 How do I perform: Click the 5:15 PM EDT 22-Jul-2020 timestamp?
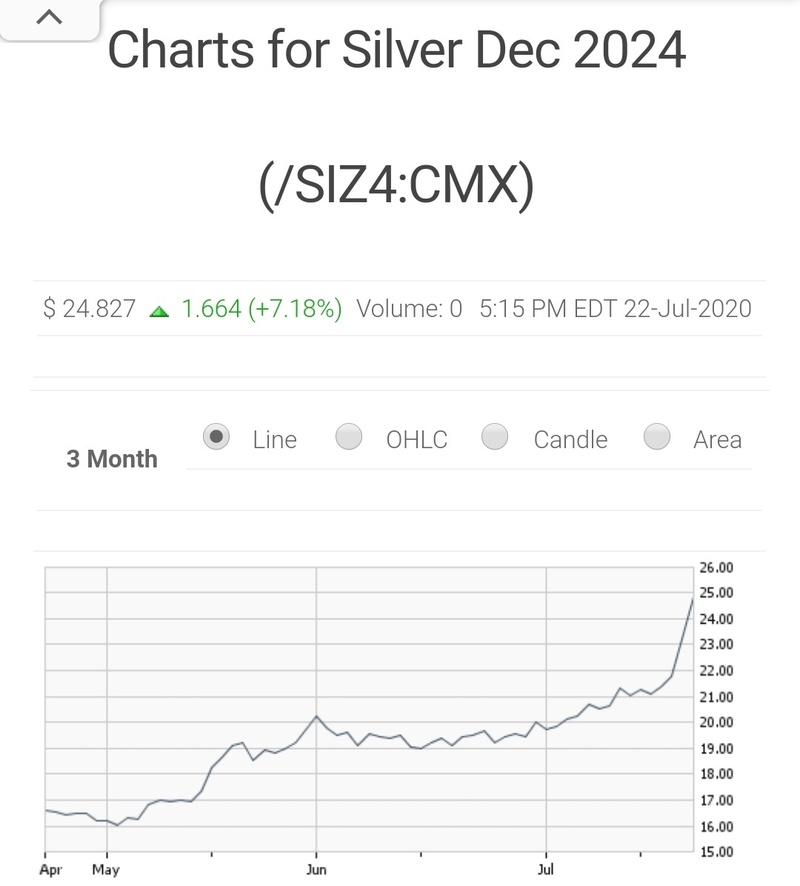615,309
